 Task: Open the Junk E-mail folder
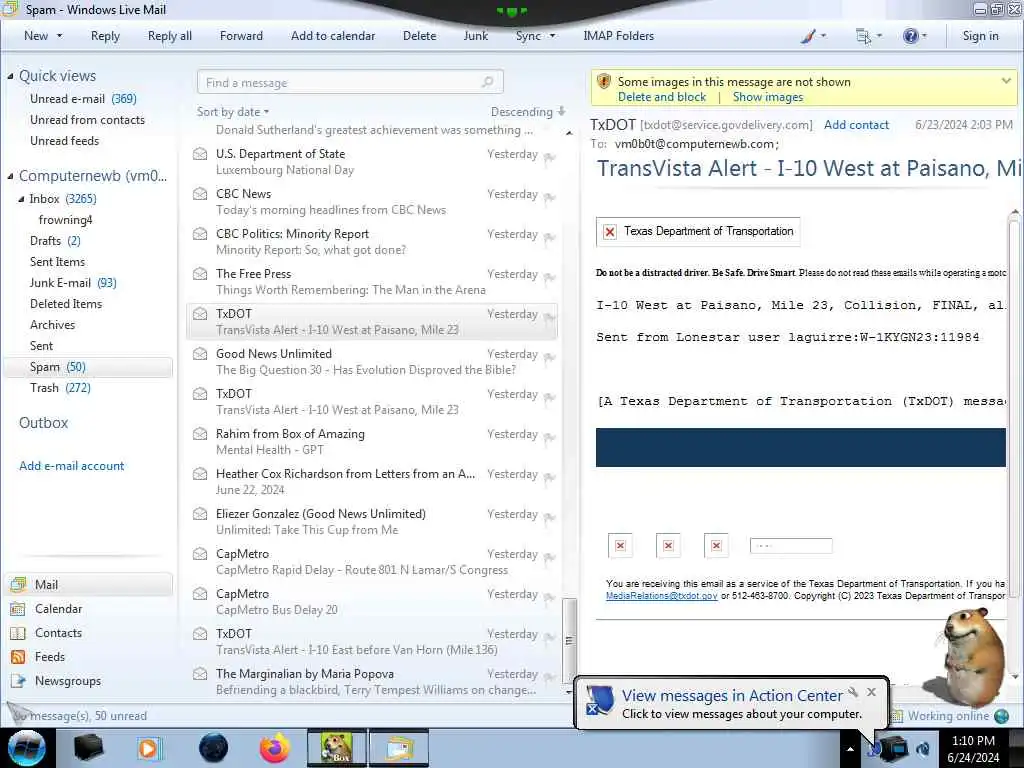tap(73, 283)
